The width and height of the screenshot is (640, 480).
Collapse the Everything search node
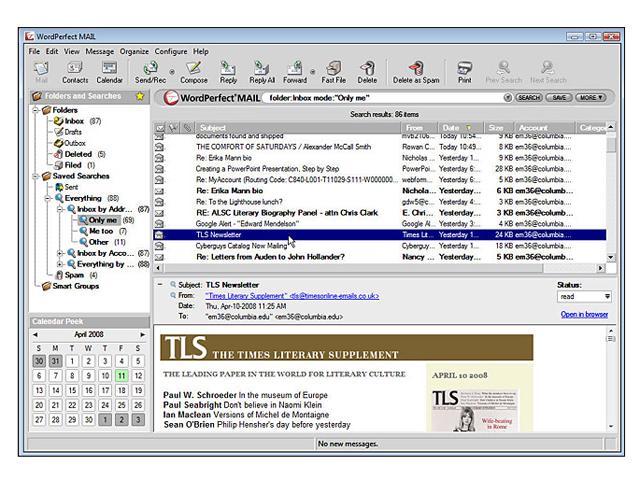click(48, 198)
